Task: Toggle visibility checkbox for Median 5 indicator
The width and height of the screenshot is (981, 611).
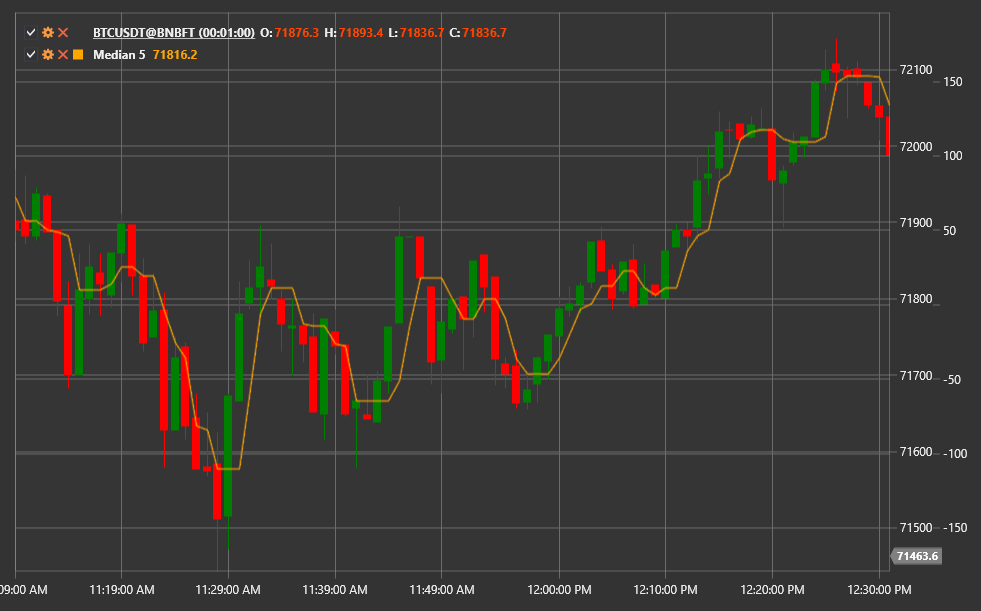Action: coord(29,54)
